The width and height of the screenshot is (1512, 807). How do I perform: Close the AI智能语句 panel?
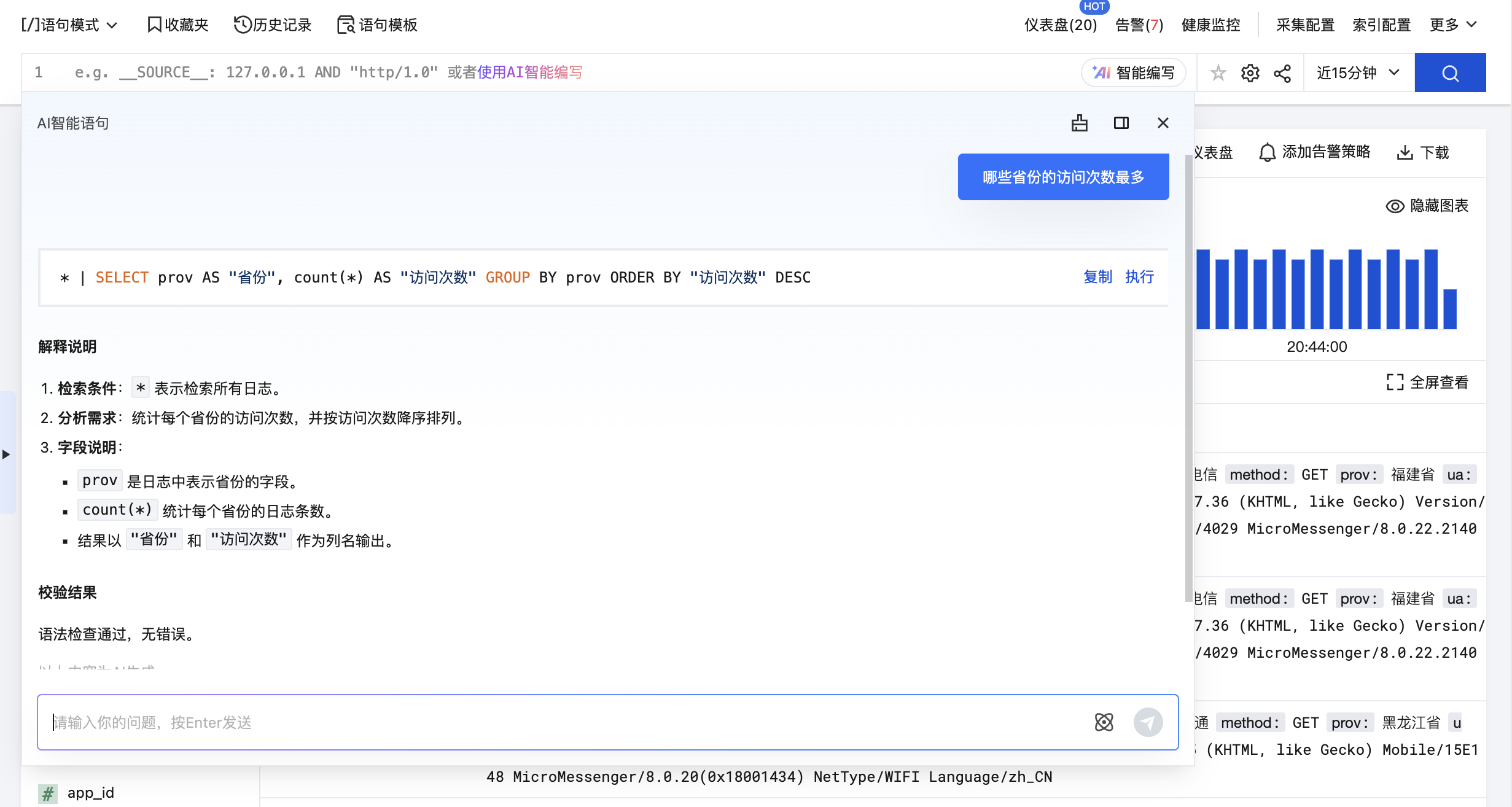click(1163, 123)
